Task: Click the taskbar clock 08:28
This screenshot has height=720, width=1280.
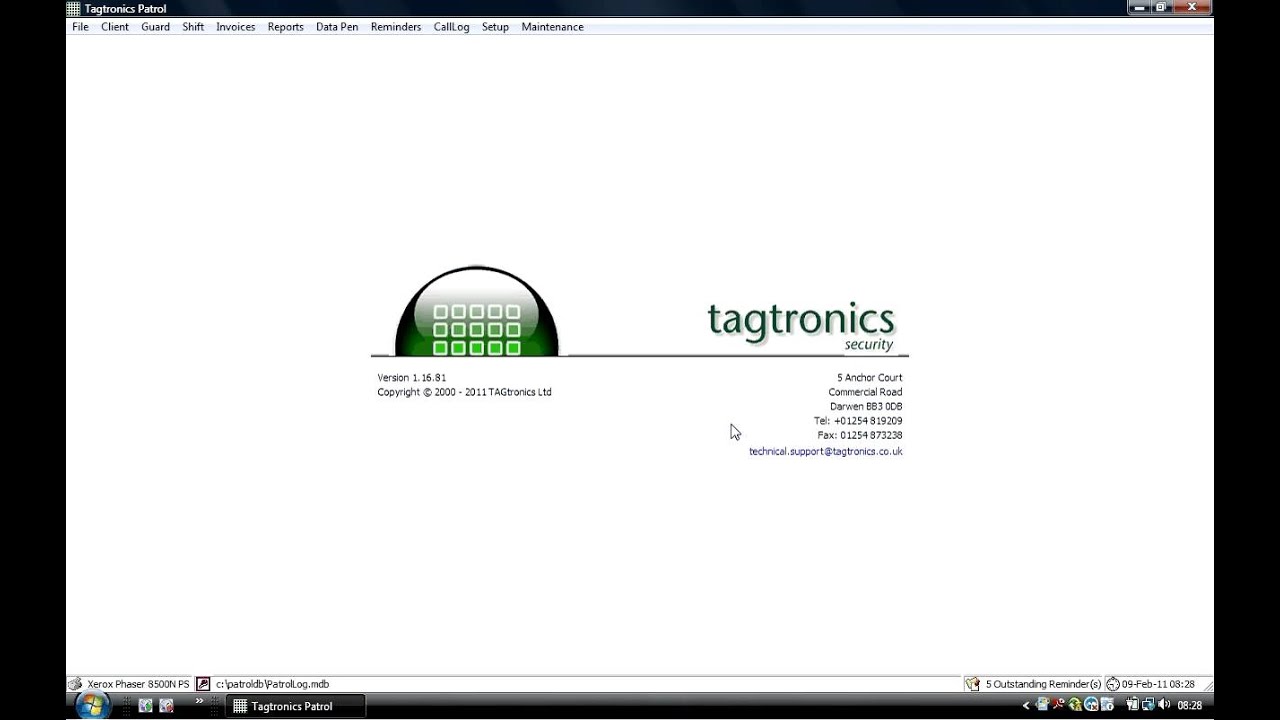Action: [1189, 706]
